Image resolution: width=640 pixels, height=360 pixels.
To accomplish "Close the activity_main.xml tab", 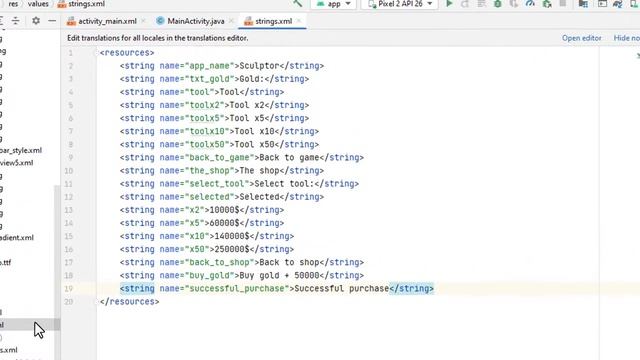I will [143, 21].
